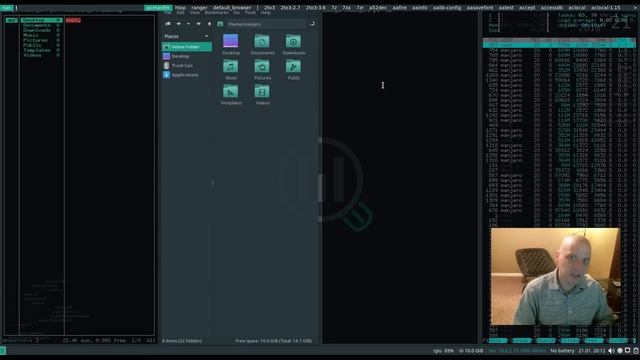The height and width of the screenshot is (360, 640).
Task: Click Pictures row in ranger terminal
Action: (x=42, y=40)
